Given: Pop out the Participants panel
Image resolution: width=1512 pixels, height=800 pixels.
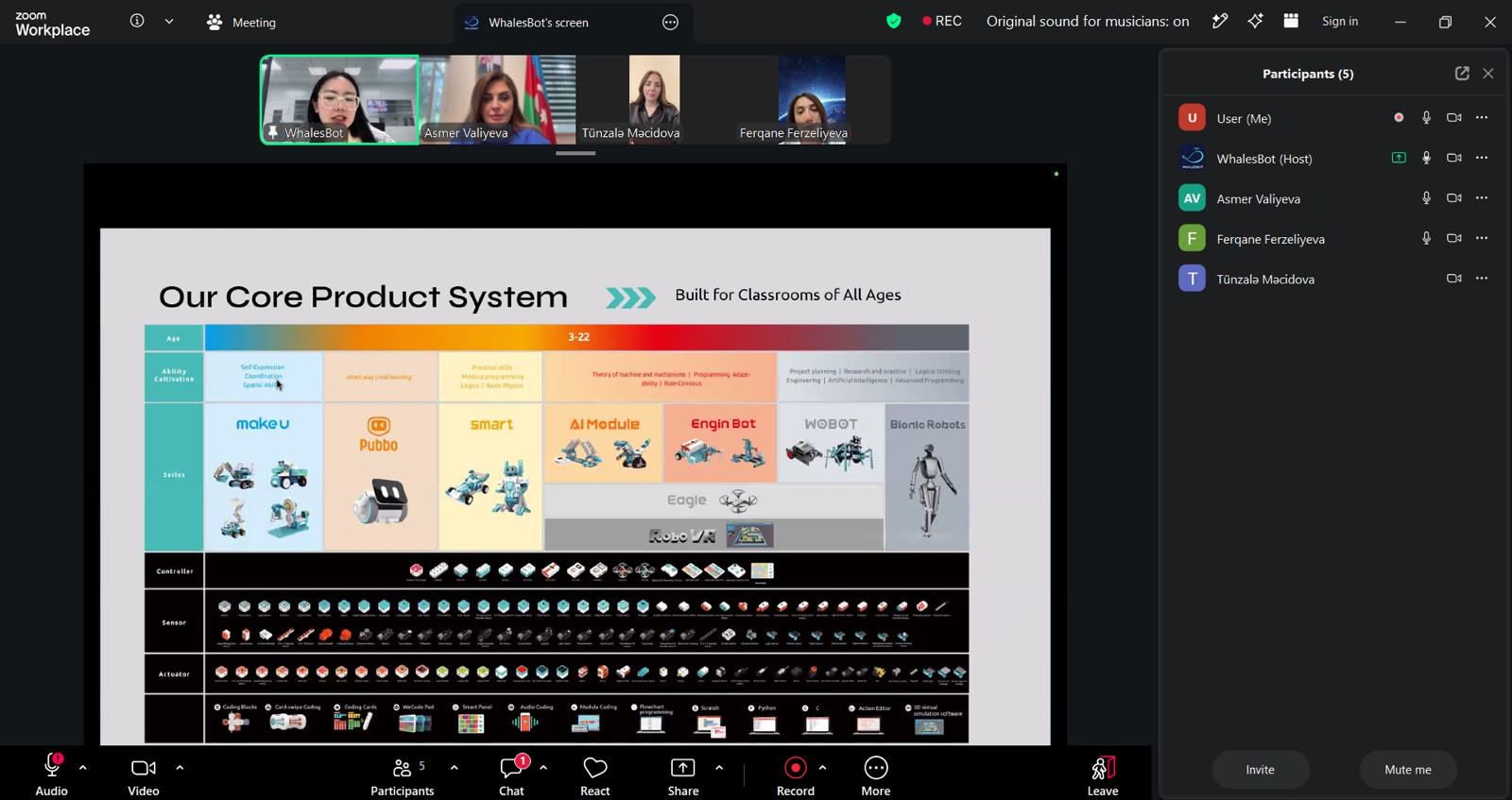Looking at the screenshot, I should pos(1462,74).
